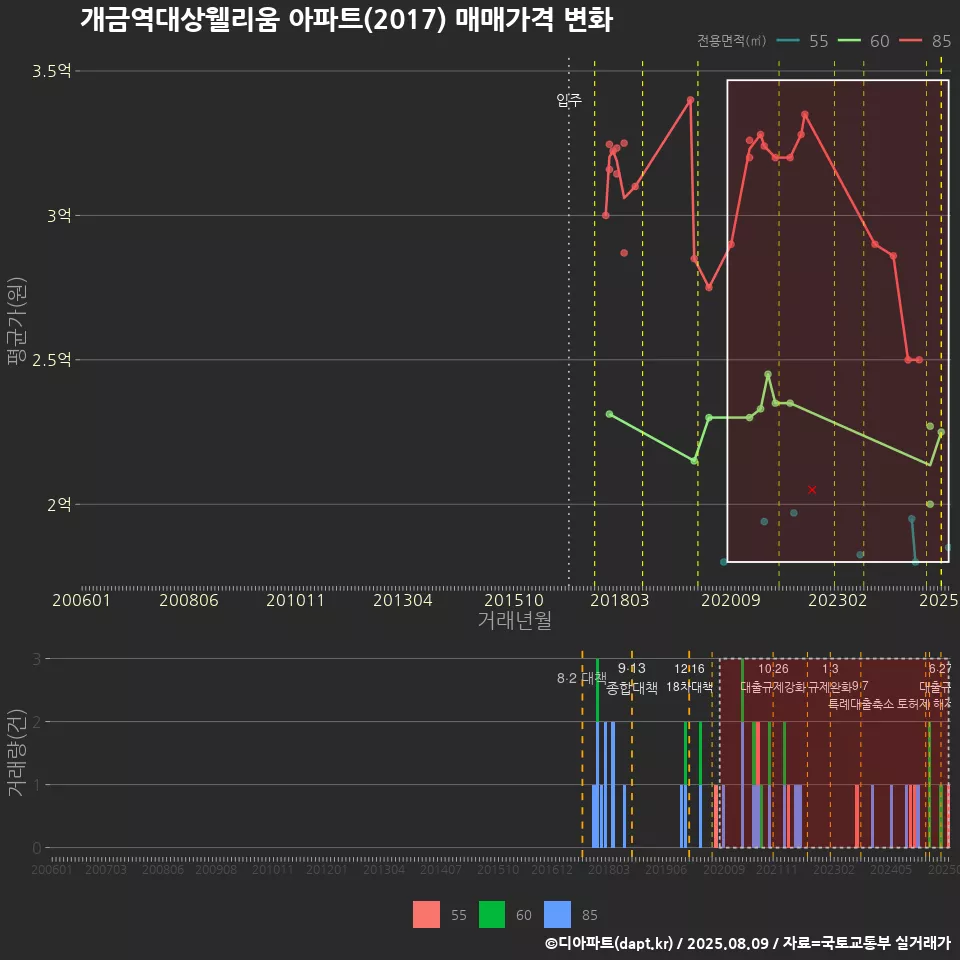Click the 201803 label on the price chart axis
This screenshot has width=960, height=960.
coord(619,600)
